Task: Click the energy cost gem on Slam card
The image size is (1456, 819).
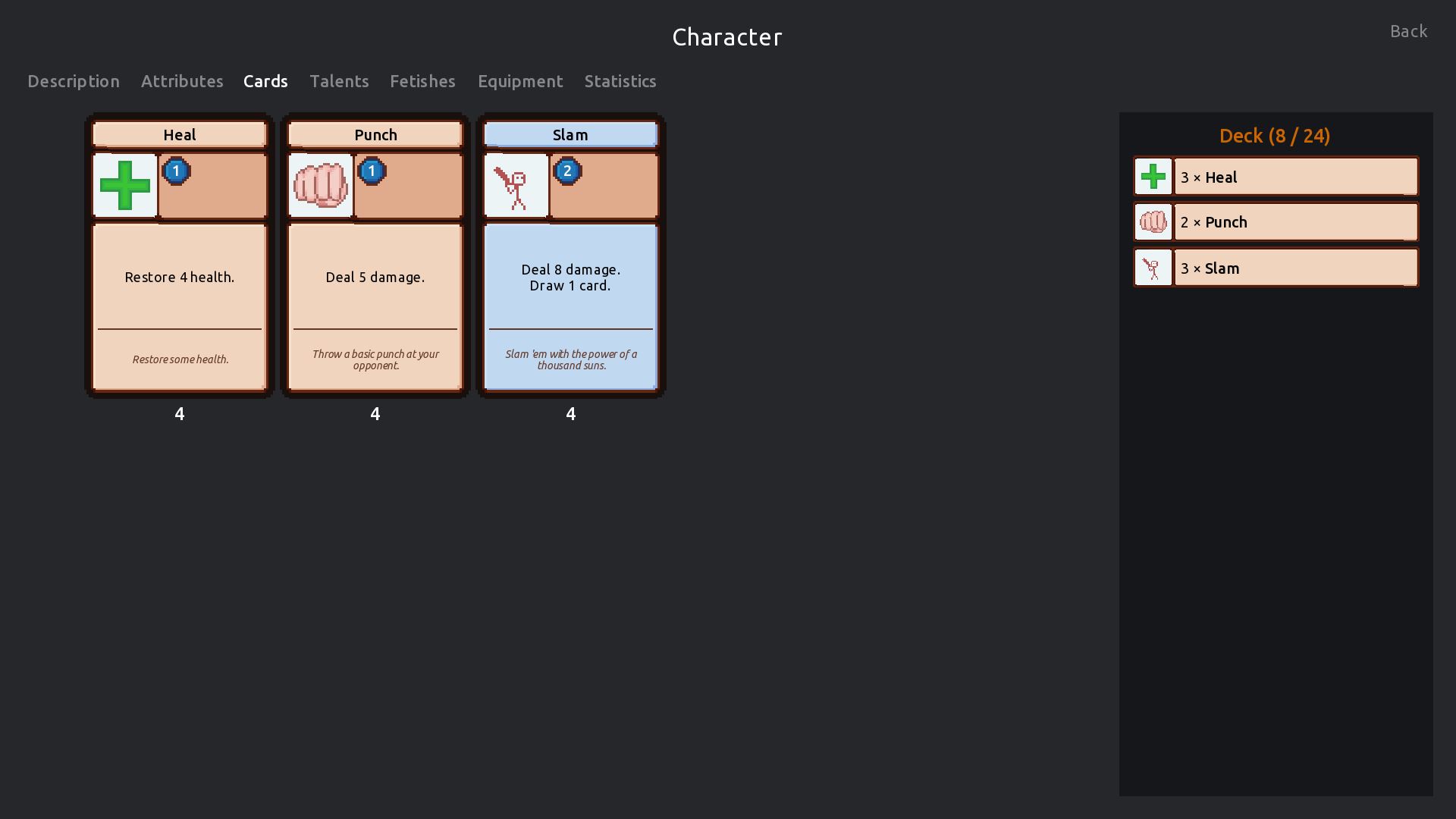Action: (567, 171)
